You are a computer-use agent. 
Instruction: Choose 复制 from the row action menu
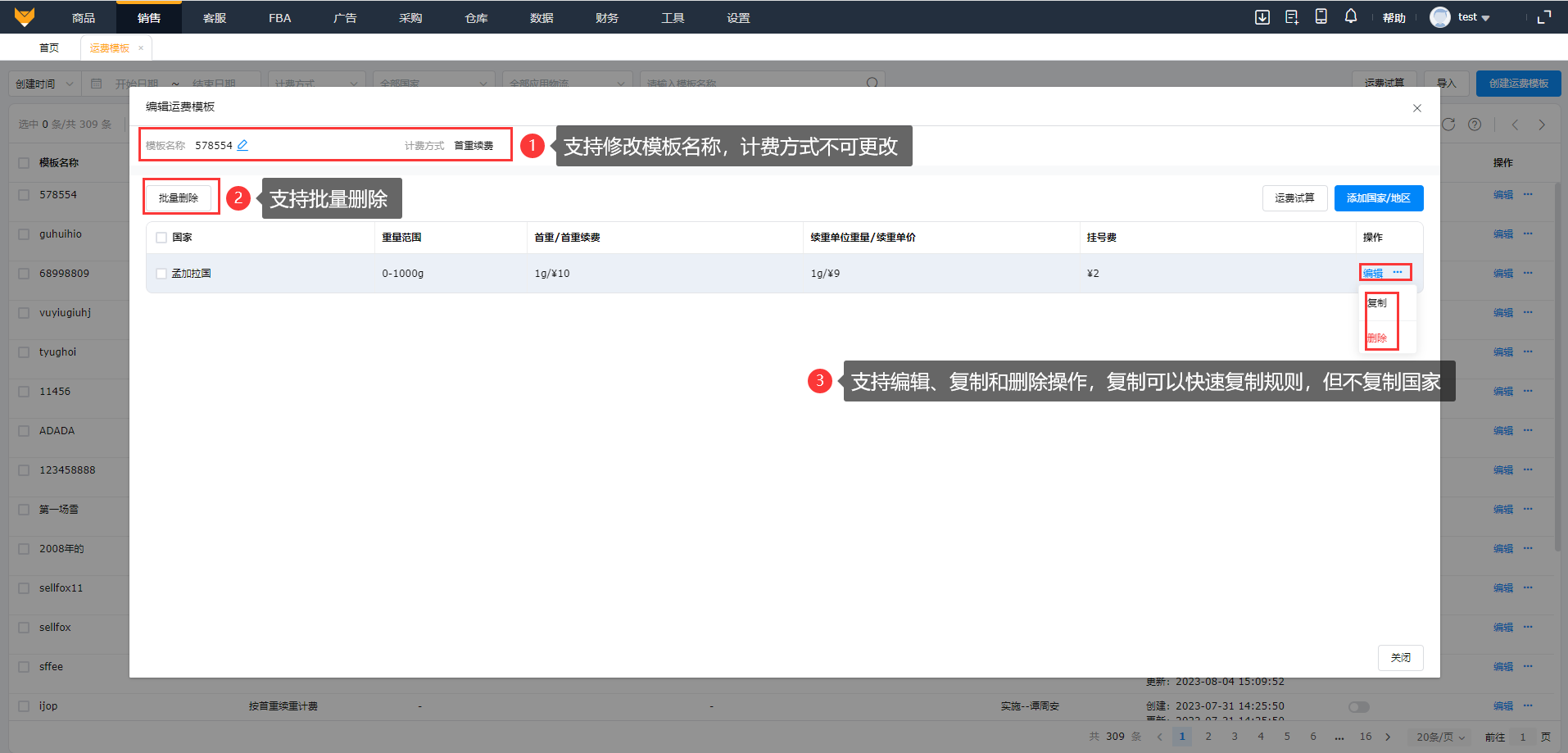1377,303
